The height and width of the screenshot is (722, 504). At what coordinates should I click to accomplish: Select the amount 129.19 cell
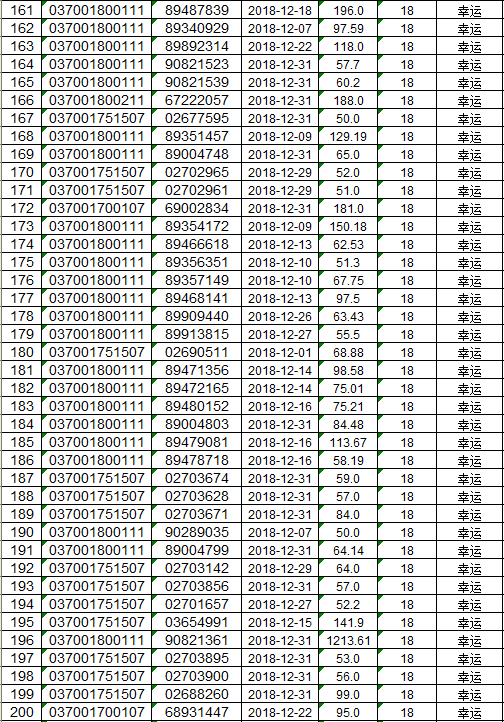[348, 136]
